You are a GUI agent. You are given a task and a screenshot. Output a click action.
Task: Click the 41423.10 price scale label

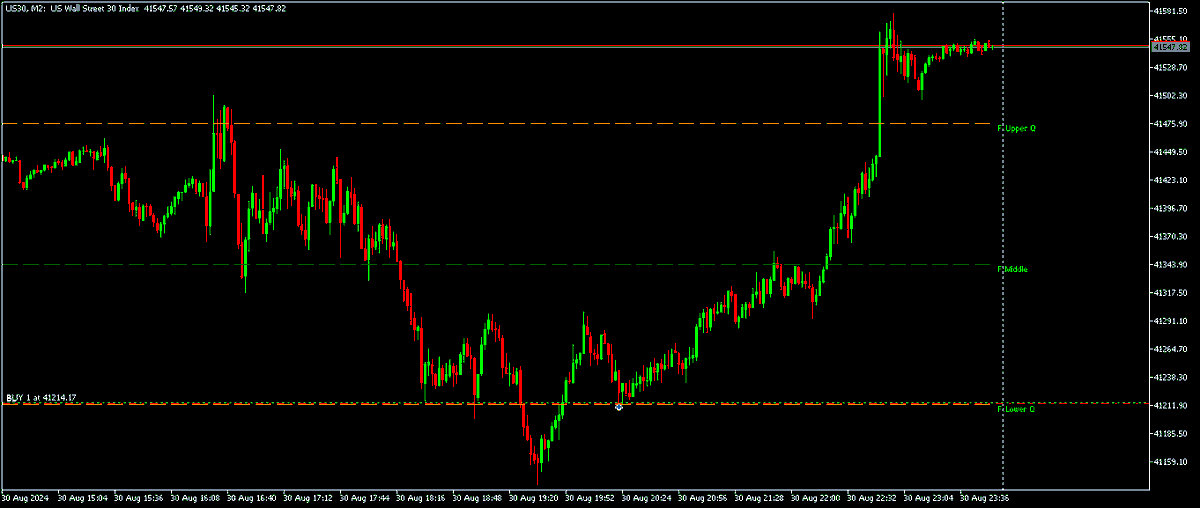tap(1170, 180)
